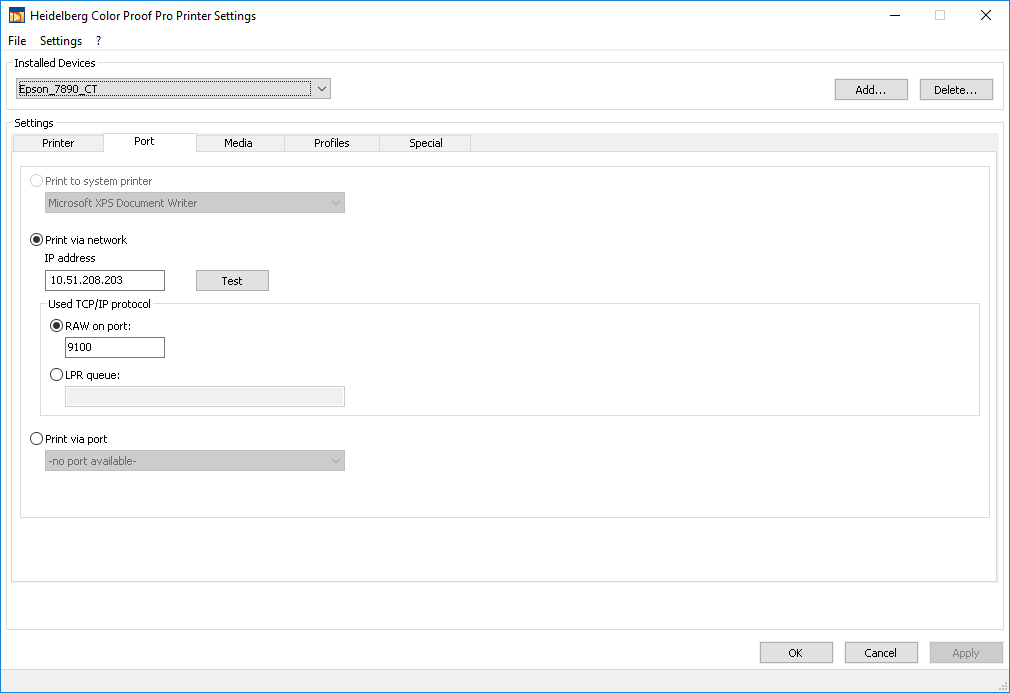Click the RAW port number field

click(115, 347)
